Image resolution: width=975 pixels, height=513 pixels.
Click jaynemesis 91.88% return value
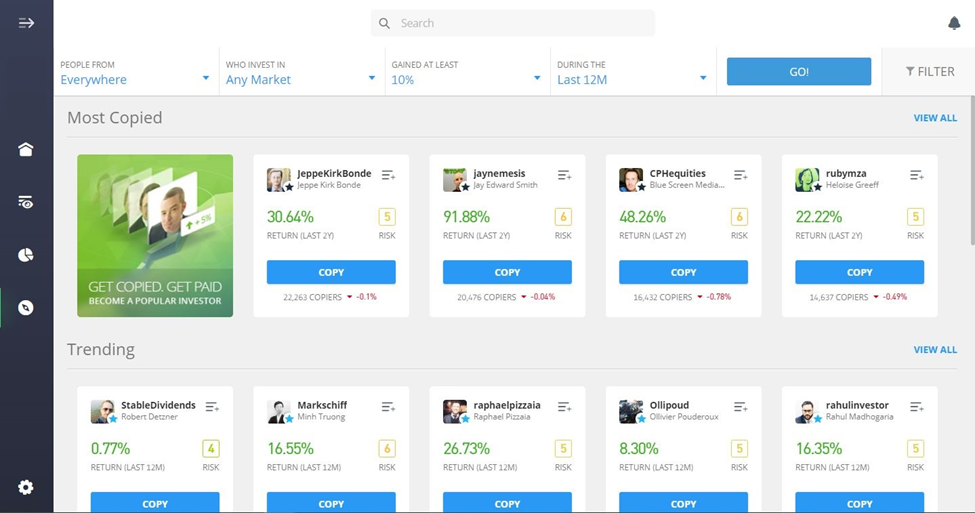[x=466, y=216]
